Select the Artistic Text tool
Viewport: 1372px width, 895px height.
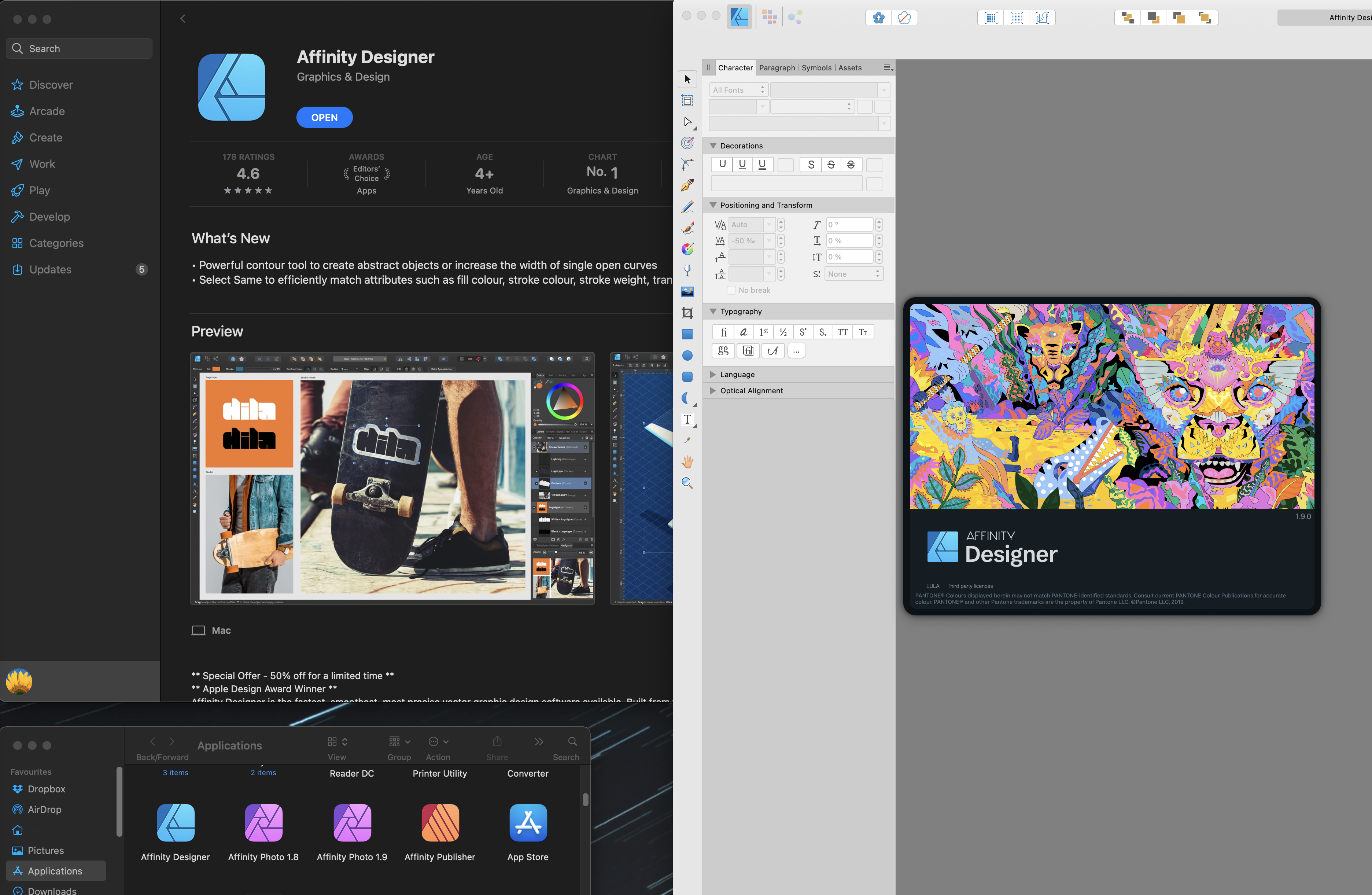pyautogui.click(x=687, y=419)
